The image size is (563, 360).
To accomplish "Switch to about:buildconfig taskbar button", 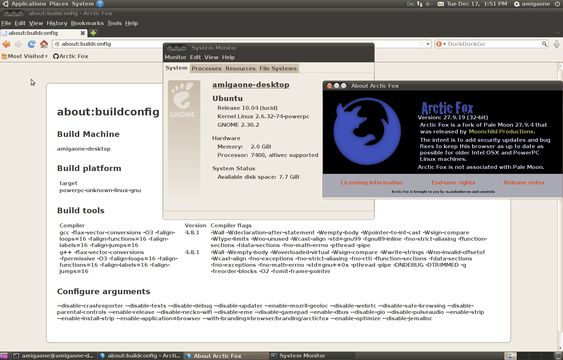I will coord(140,356).
